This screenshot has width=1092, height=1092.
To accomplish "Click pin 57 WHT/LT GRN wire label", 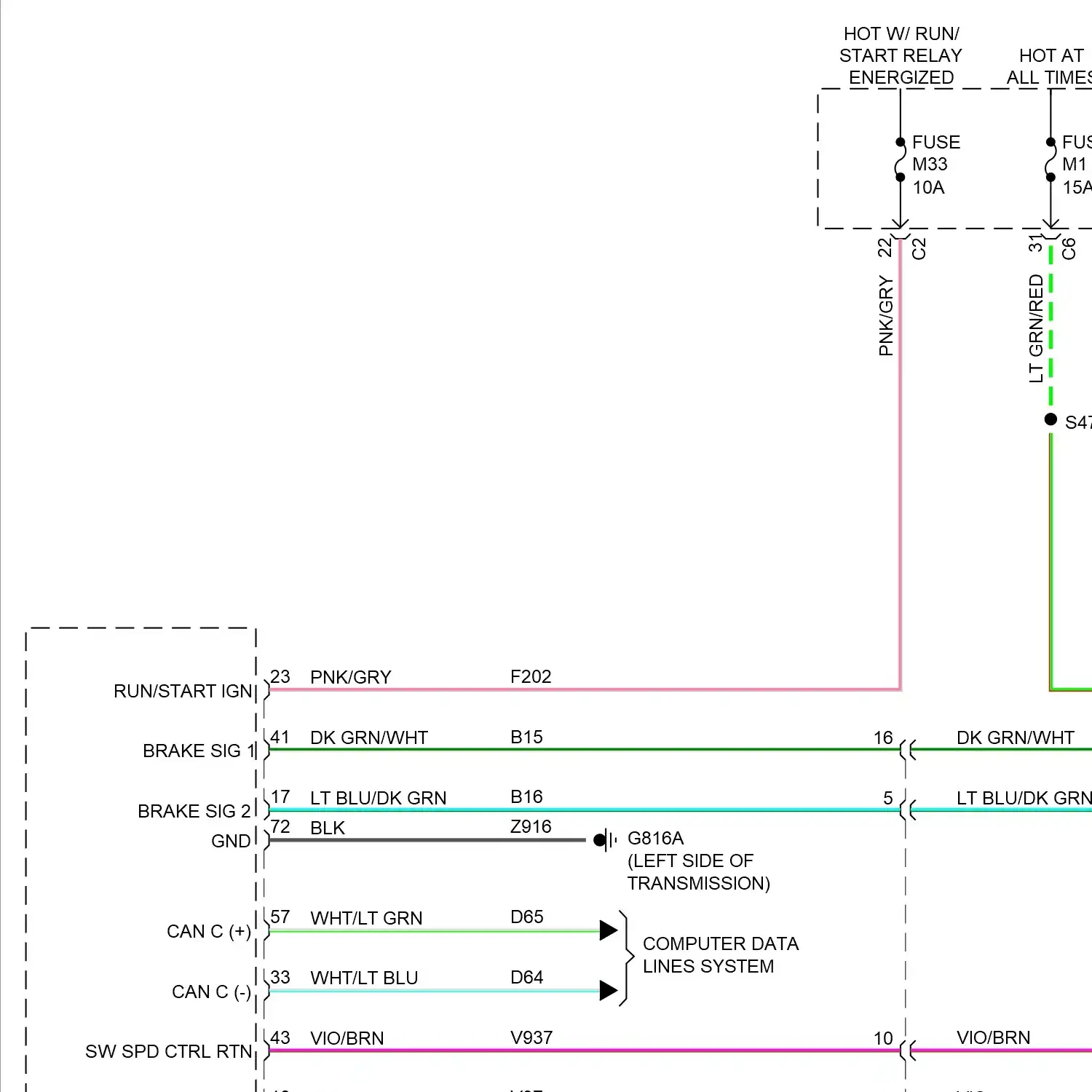I will click(x=366, y=918).
